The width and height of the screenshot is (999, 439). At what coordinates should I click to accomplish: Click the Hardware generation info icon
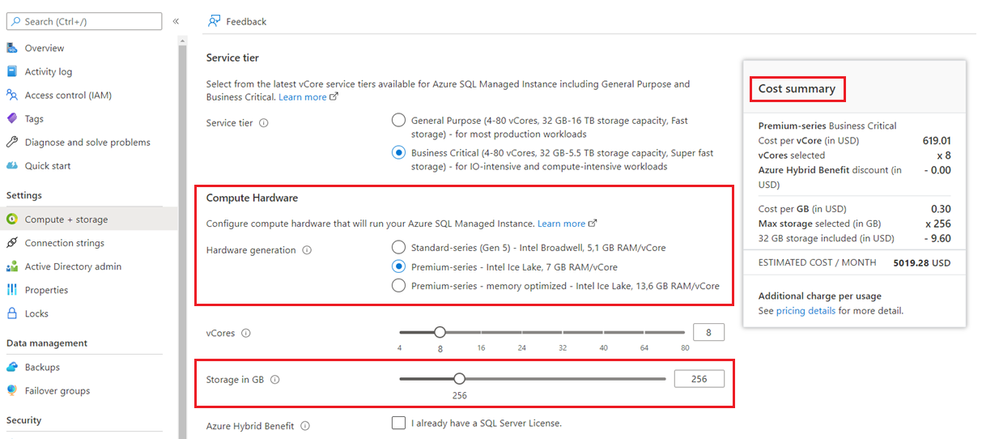point(307,250)
